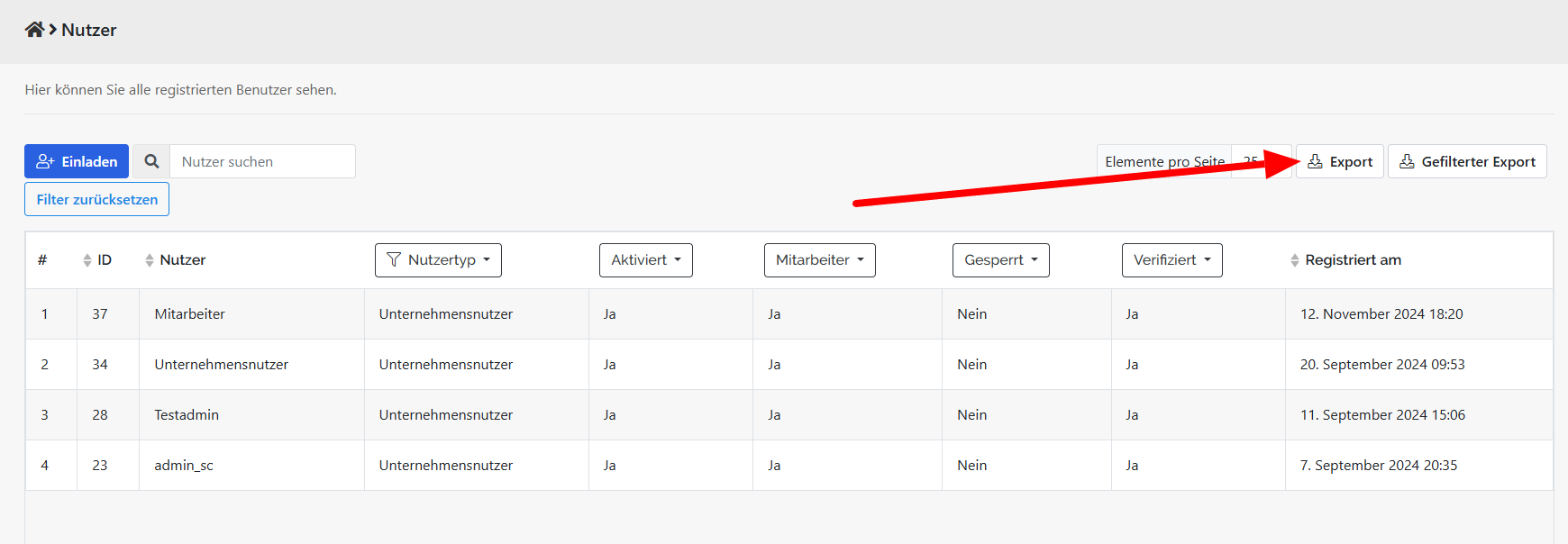This screenshot has height=544, width=1568.
Task: Click Filter zurücksetzen button
Action: click(96, 199)
